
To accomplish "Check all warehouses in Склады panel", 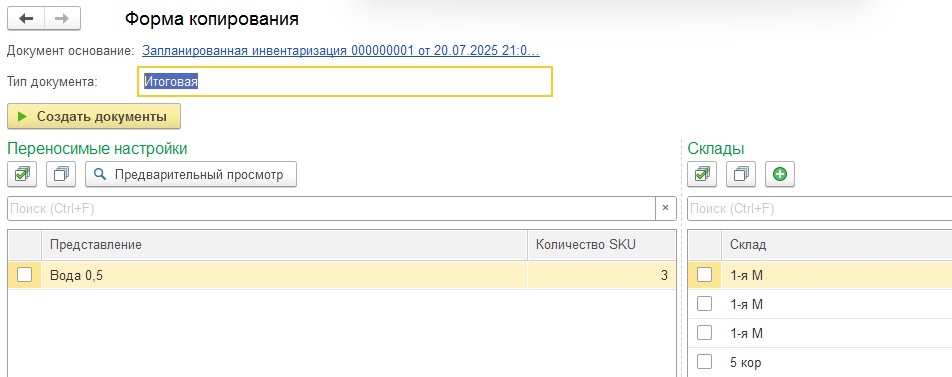I will [702, 175].
